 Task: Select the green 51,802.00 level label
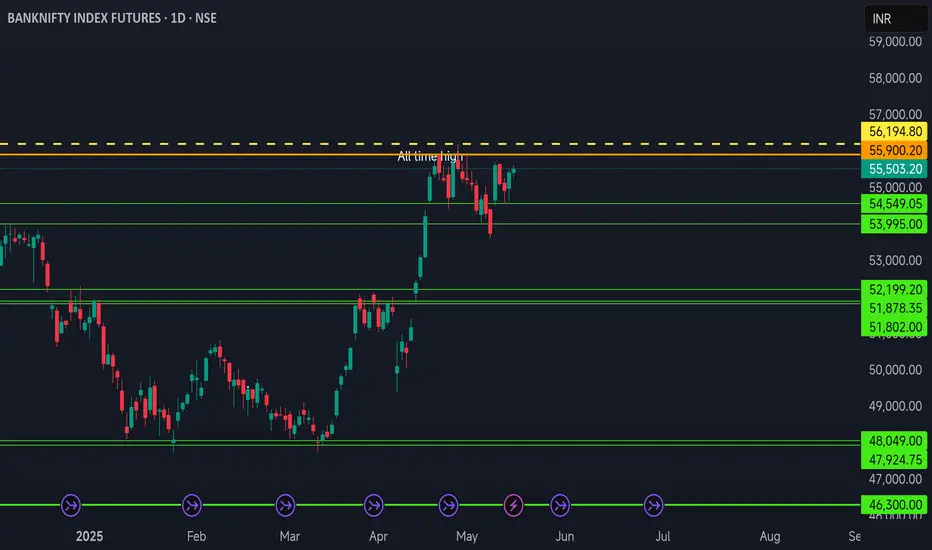tap(894, 327)
